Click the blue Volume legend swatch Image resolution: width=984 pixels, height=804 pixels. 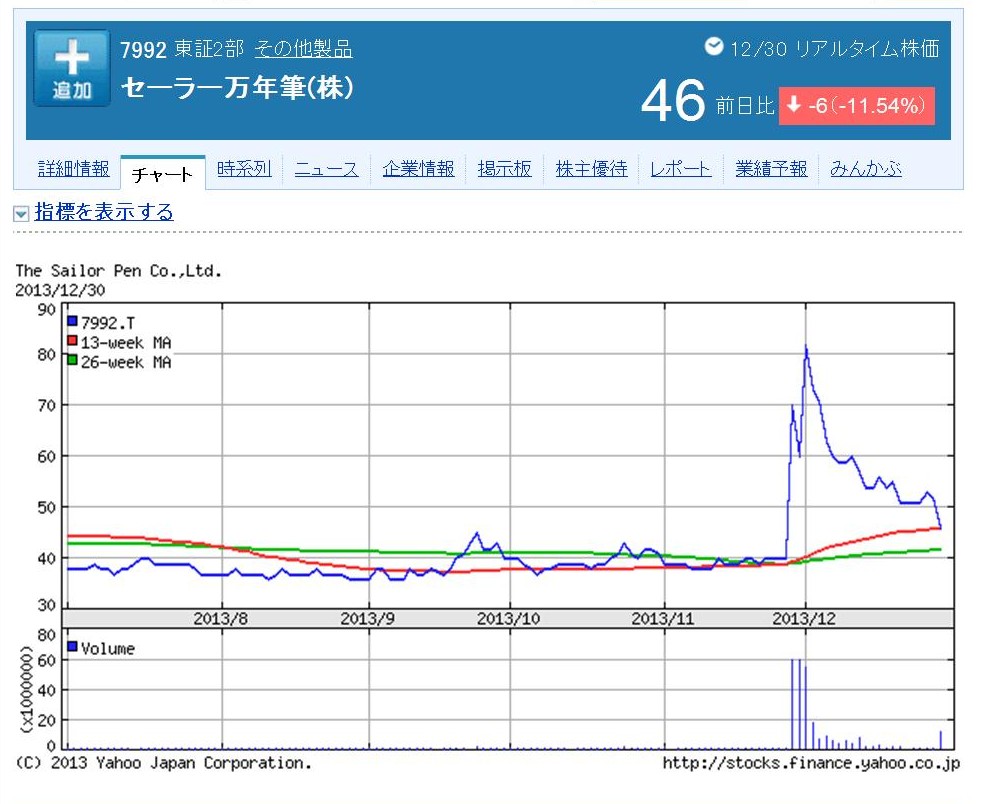click(x=72, y=646)
